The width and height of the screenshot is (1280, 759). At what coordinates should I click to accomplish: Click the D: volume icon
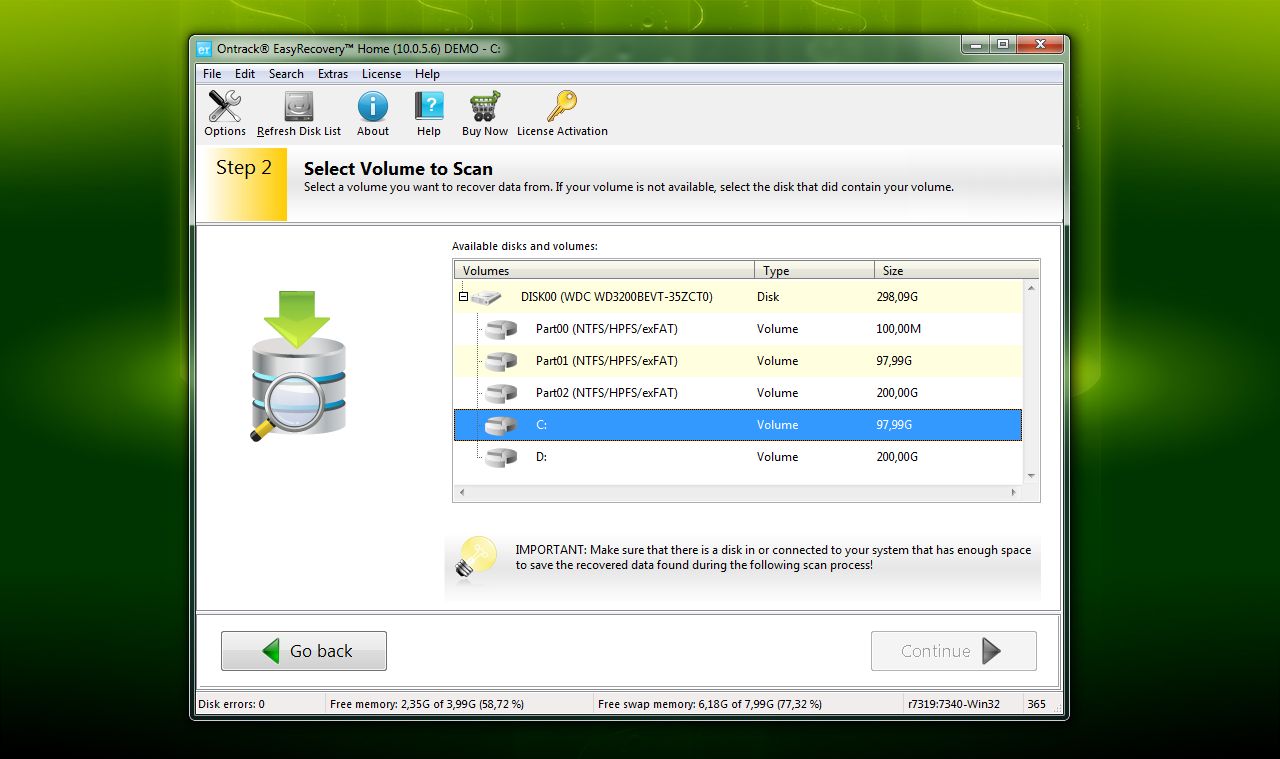coord(501,457)
